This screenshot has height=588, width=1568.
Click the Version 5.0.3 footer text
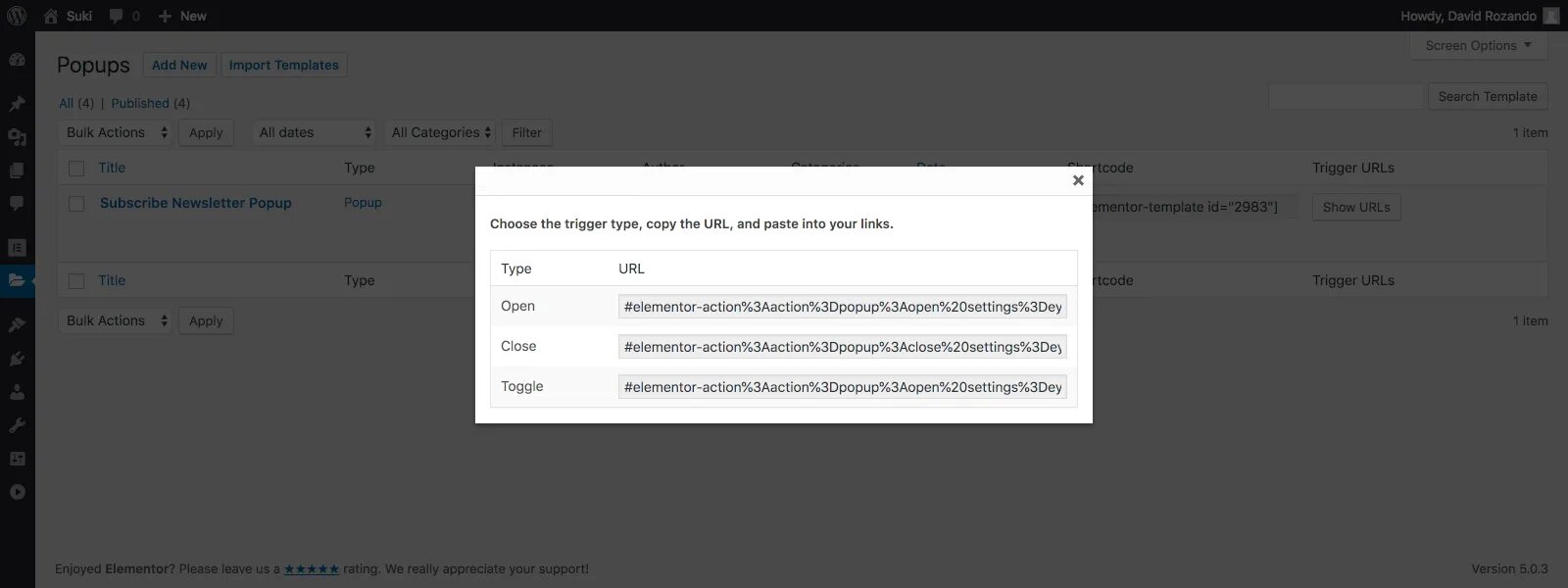pos(1509,568)
